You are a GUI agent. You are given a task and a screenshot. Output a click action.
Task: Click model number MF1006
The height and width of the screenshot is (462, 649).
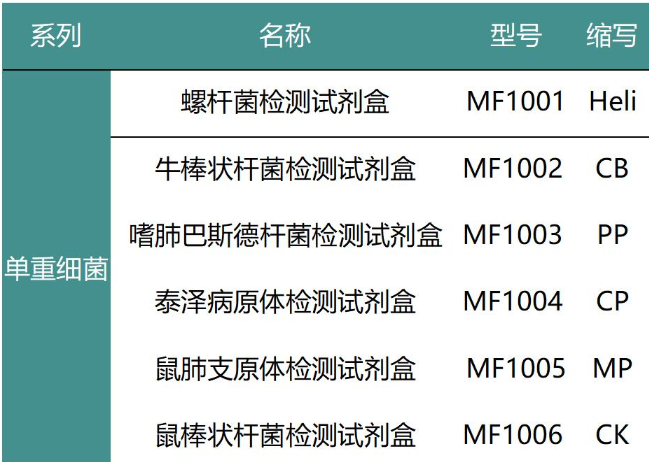(512, 434)
